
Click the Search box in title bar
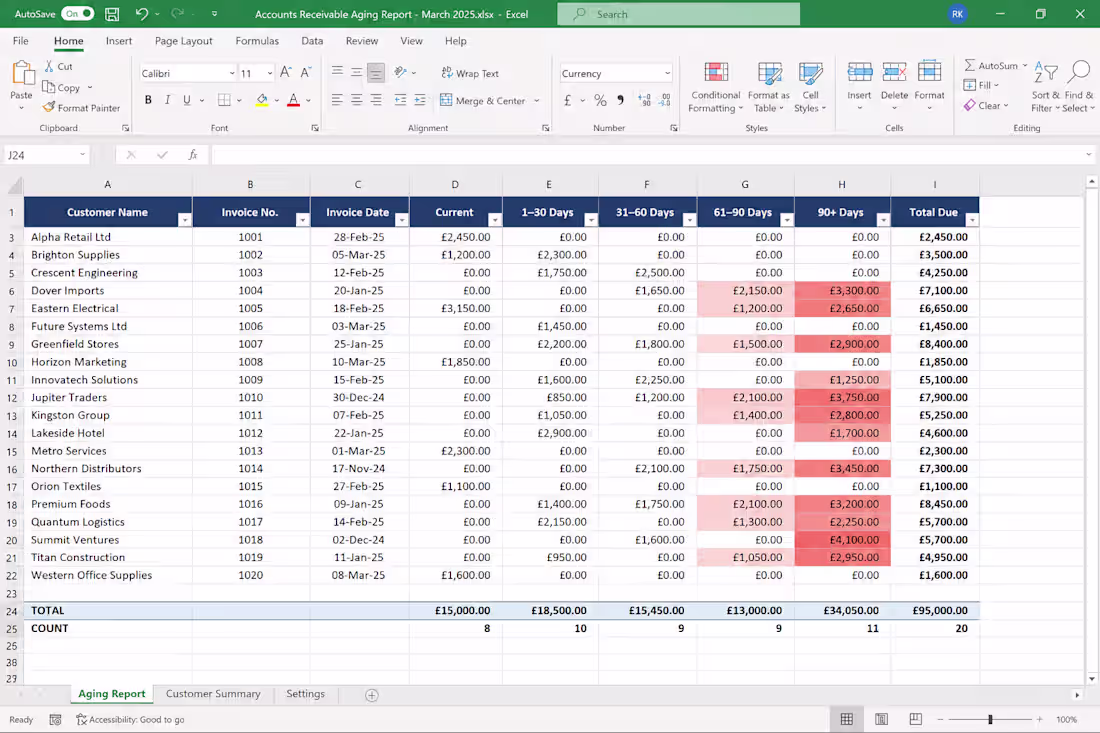[678, 14]
